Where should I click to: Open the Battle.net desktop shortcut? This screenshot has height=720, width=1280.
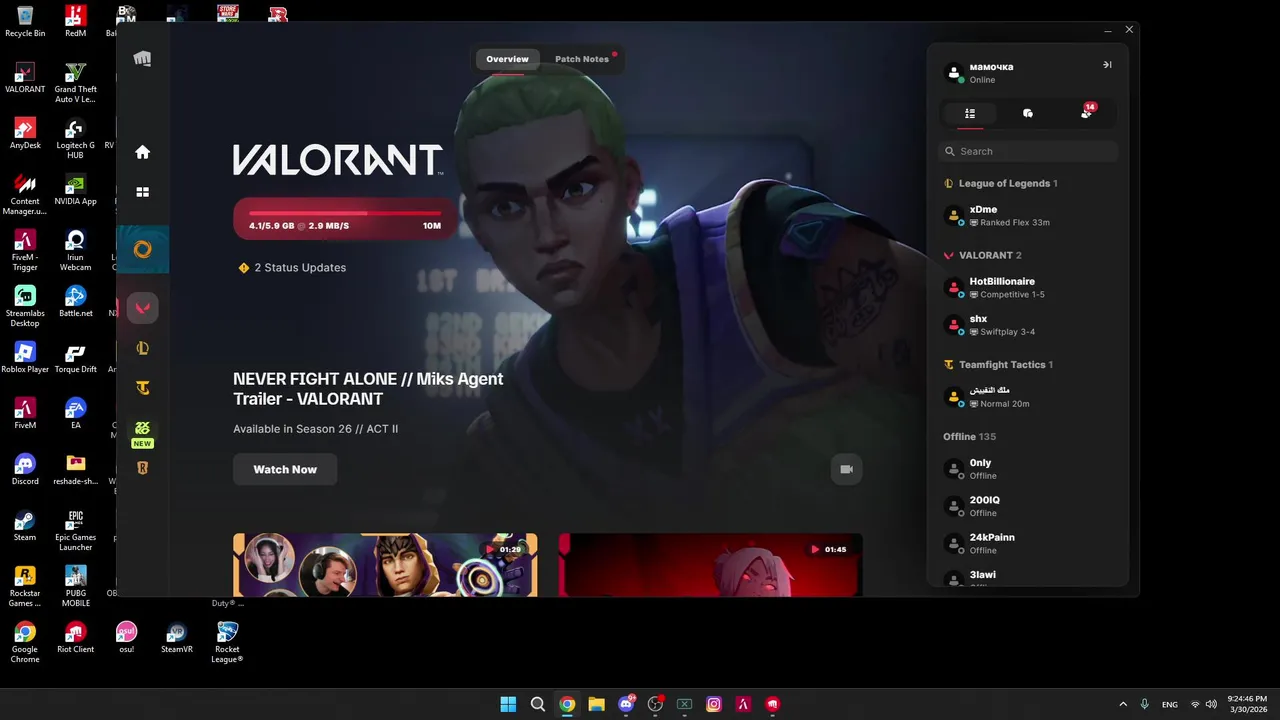(75, 302)
